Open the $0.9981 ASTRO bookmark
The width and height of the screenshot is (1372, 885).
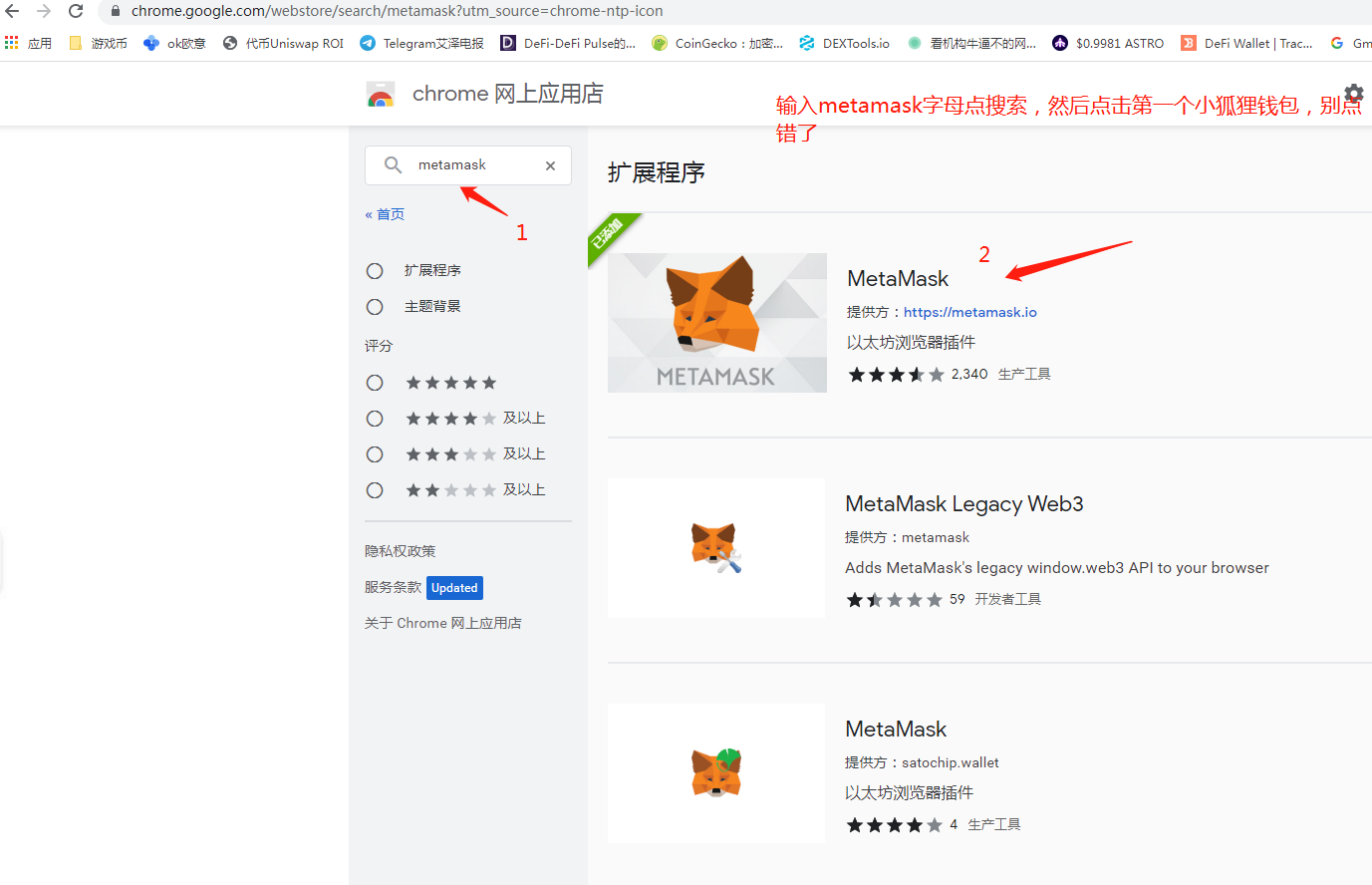click(x=1108, y=43)
